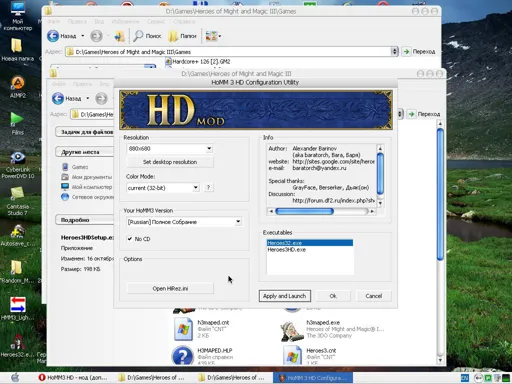Click Info panel scroll up arrow
Screen dimensions: 512x384
coord(380,148)
